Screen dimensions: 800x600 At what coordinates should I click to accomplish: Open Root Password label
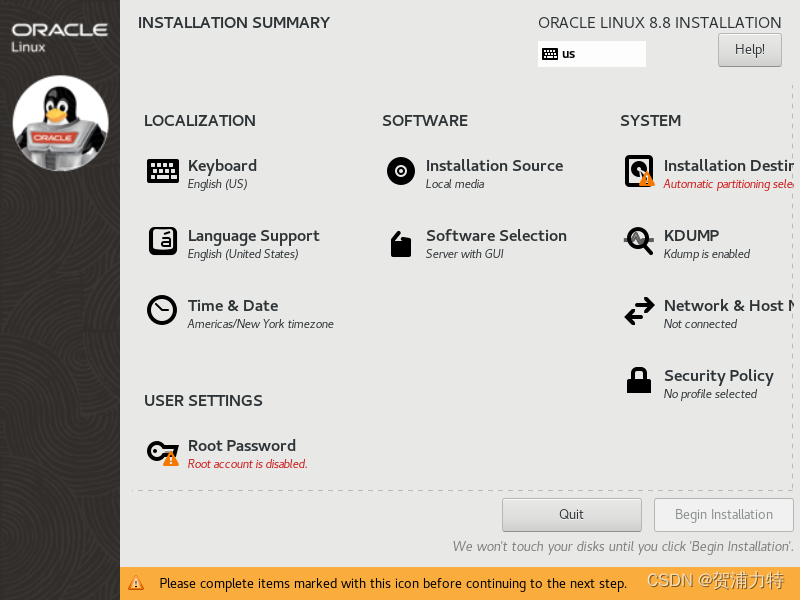coord(242,445)
